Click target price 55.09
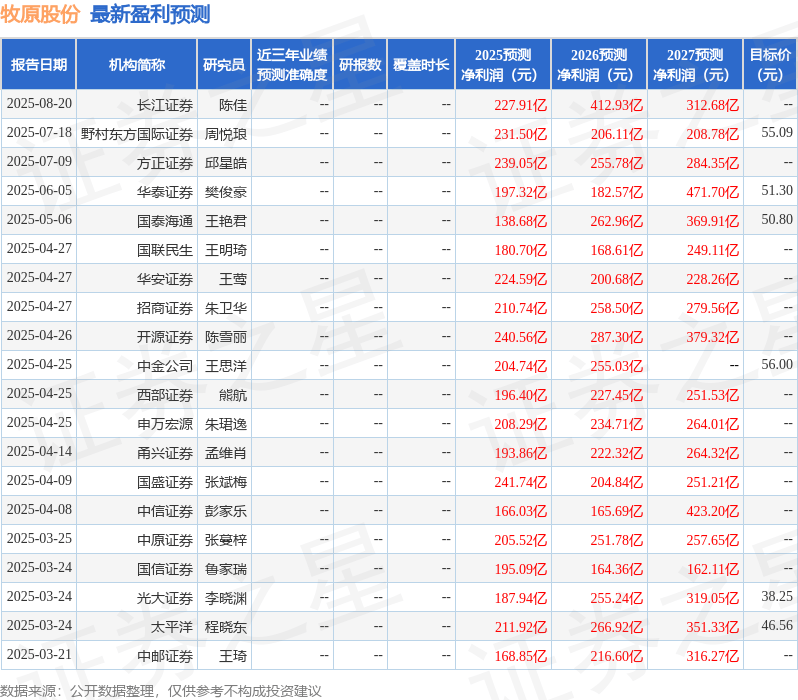This screenshot has height=700, width=798. 777,132
